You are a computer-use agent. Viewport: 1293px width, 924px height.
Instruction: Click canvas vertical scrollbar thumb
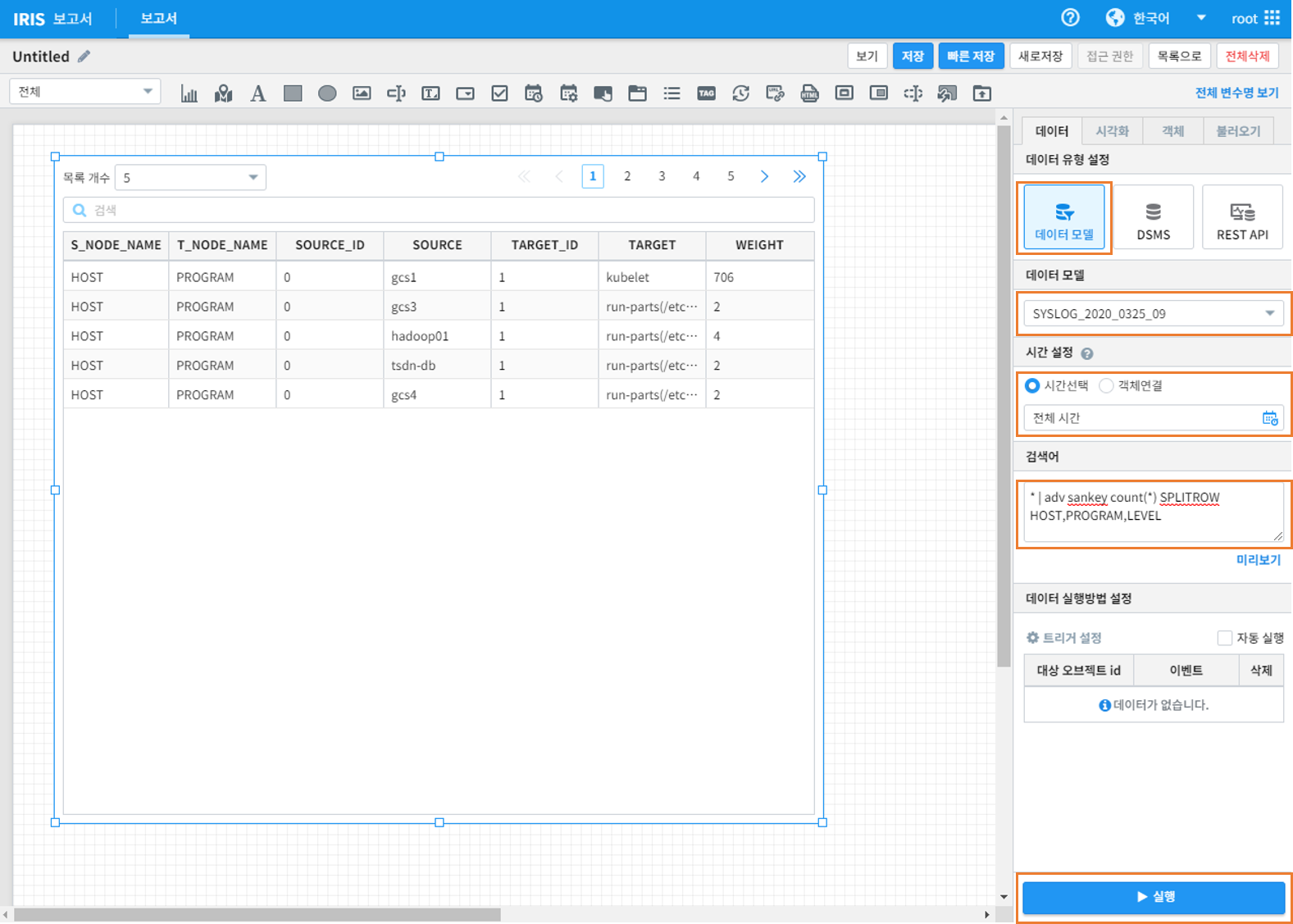(x=1004, y=398)
